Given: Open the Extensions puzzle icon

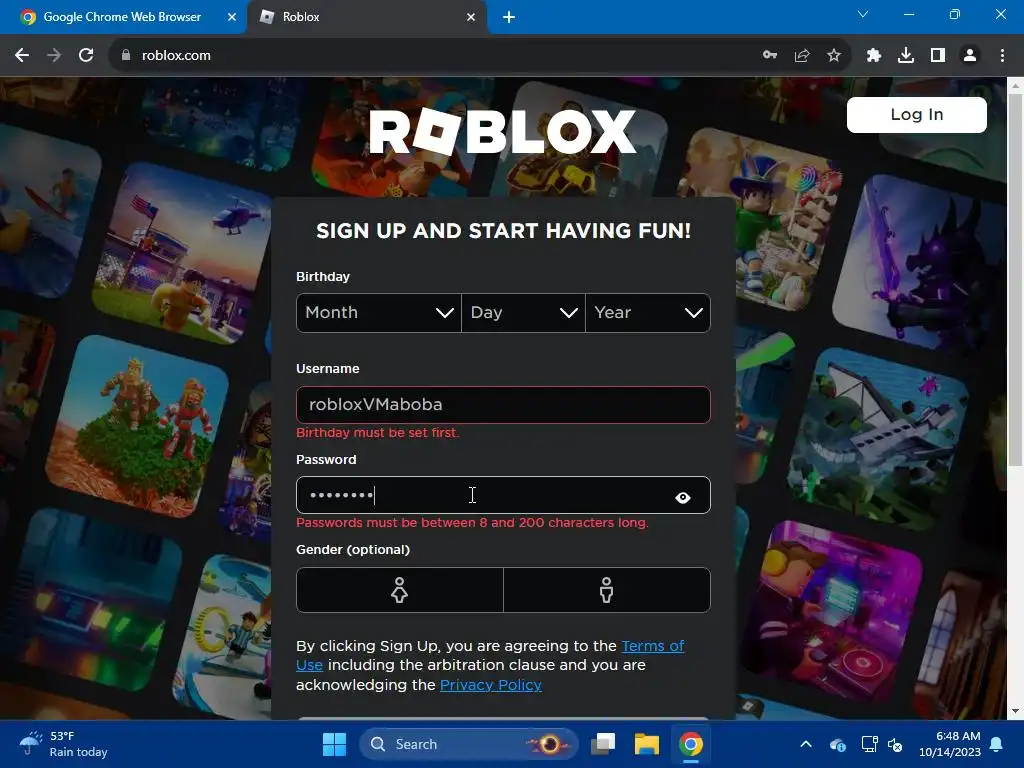Looking at the screenshot, I should pyautogui.click(x=874, y=56).
